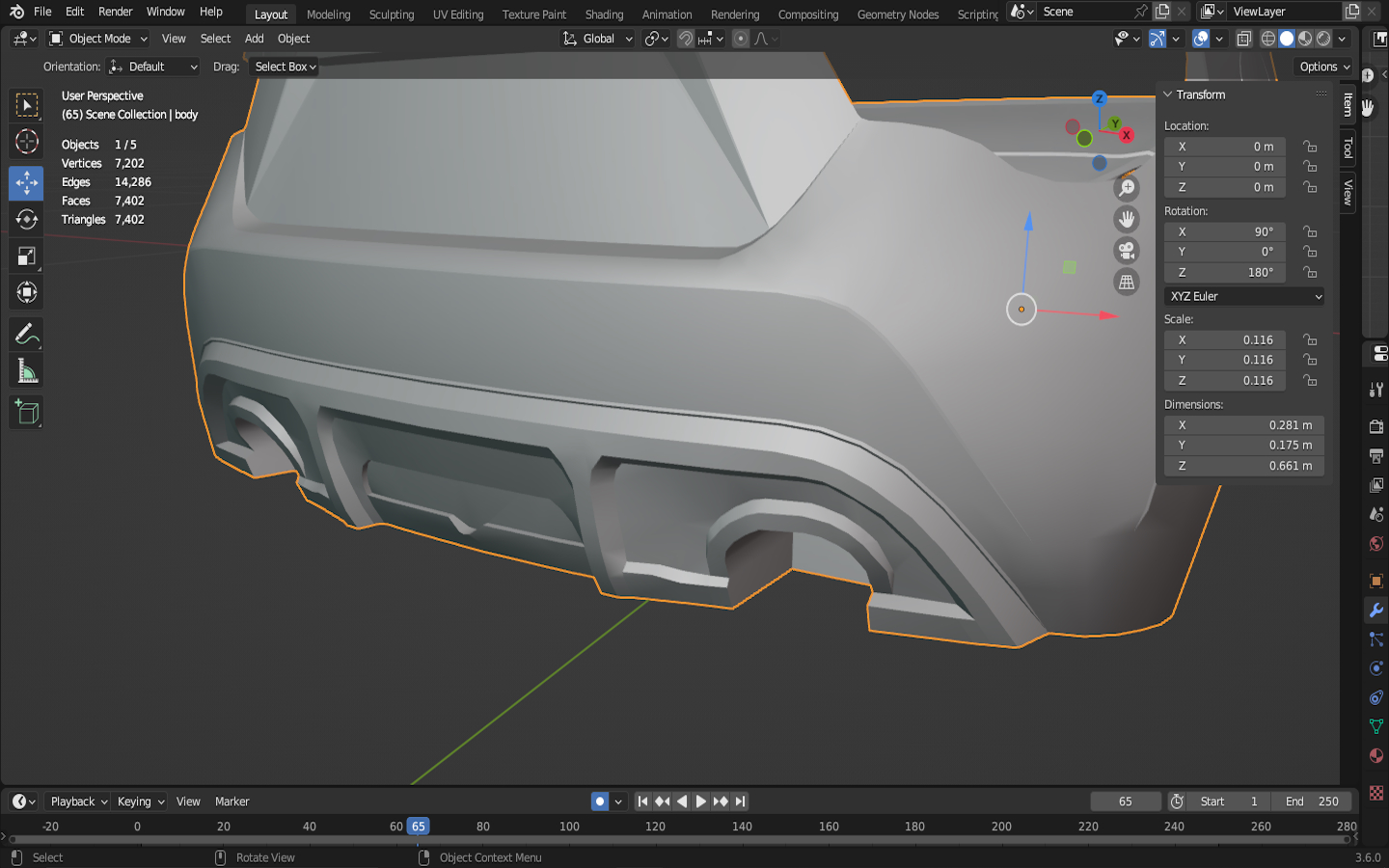This screenshot has height=868, width=1389.
Task: Switch to the Shading workspace tab
Action: point(604,14)
